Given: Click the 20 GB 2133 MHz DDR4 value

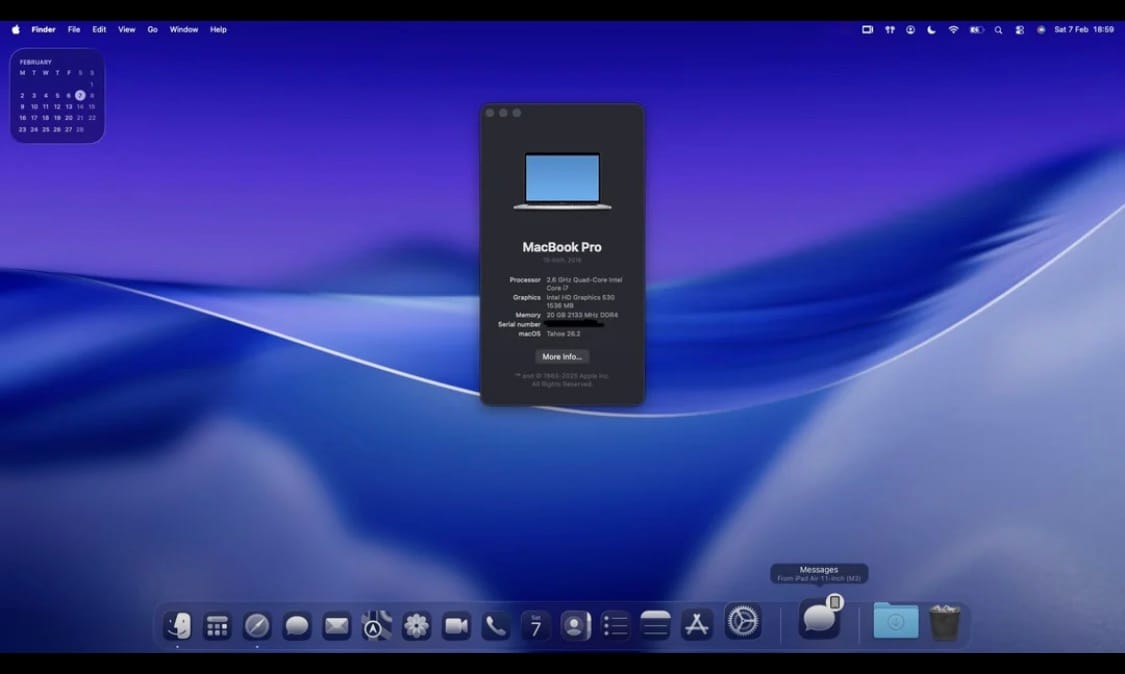Looking at the screenshot, I should coord(582,315).
